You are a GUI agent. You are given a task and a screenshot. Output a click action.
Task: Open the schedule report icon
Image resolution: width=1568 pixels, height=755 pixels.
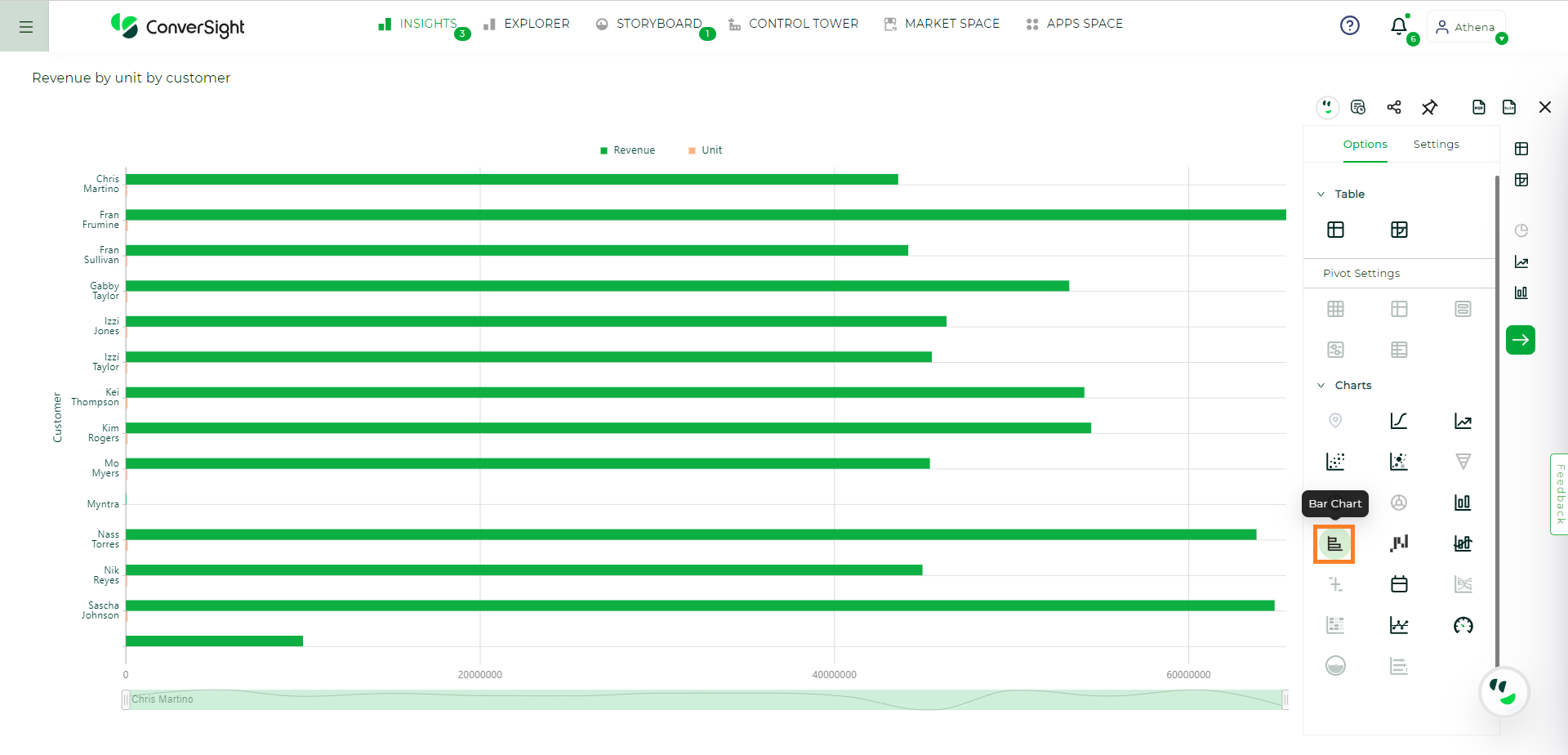tap(1358, 107)
